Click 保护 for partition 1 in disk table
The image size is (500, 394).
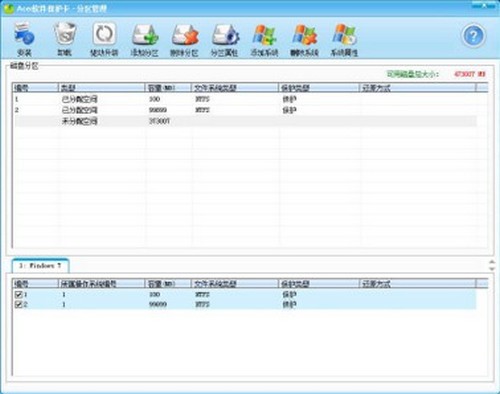[289, 99]
